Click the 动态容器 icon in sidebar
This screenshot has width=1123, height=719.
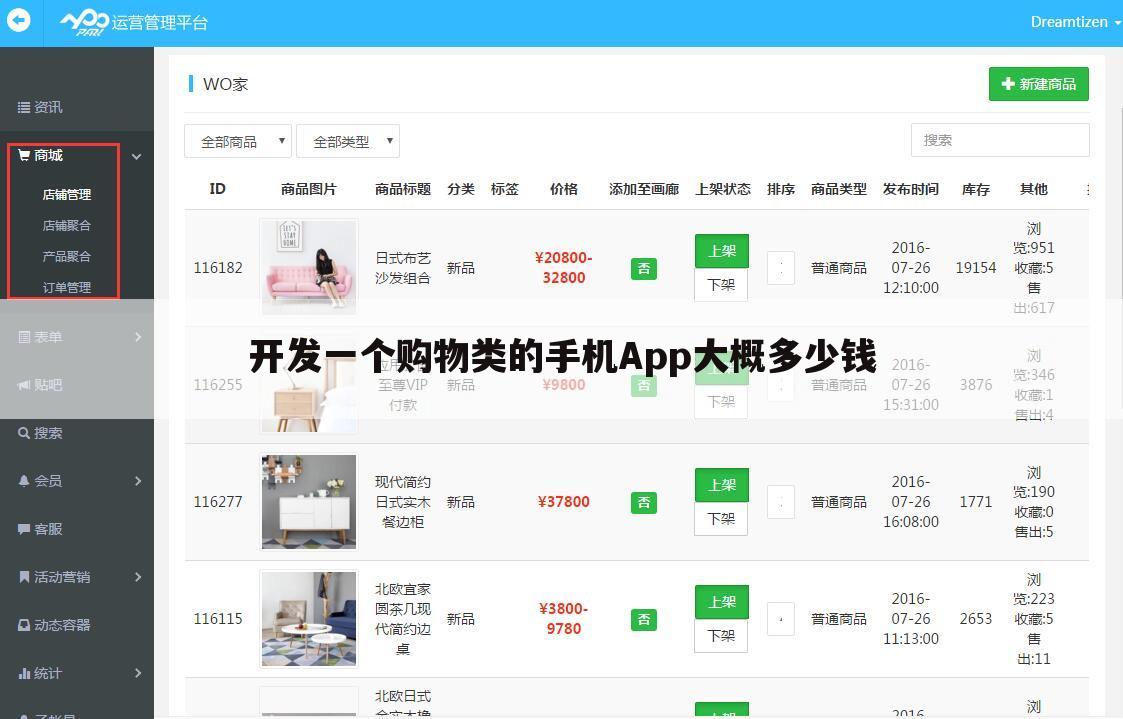point(24,624)
